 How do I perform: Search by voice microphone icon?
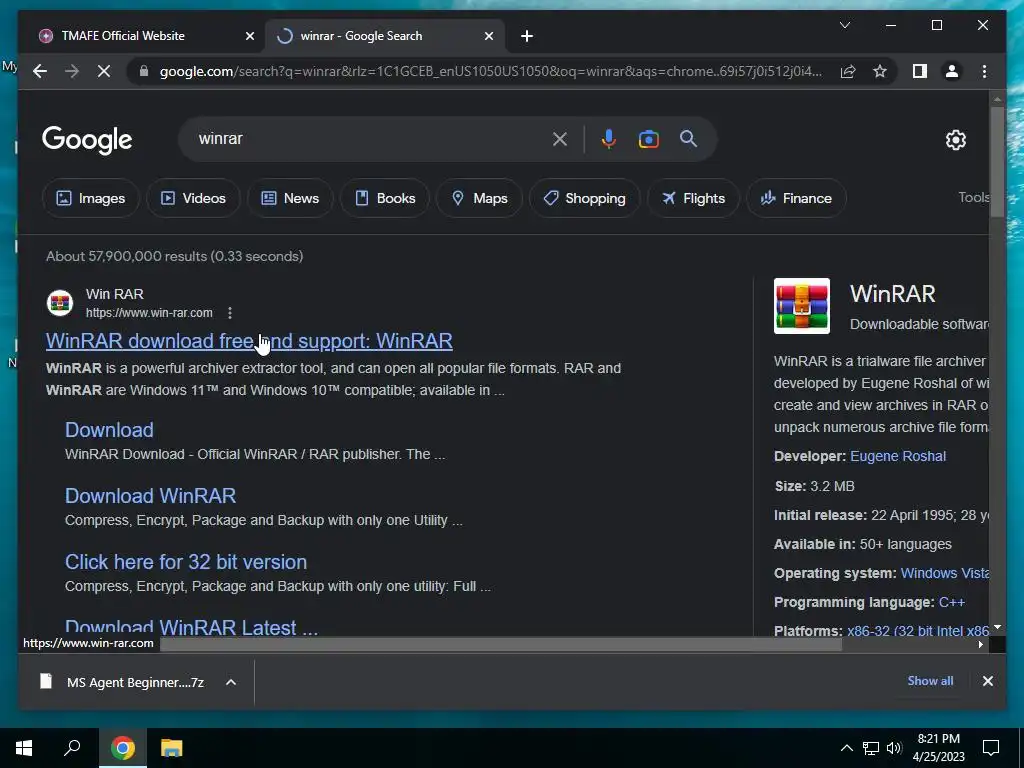pos(609,139)
